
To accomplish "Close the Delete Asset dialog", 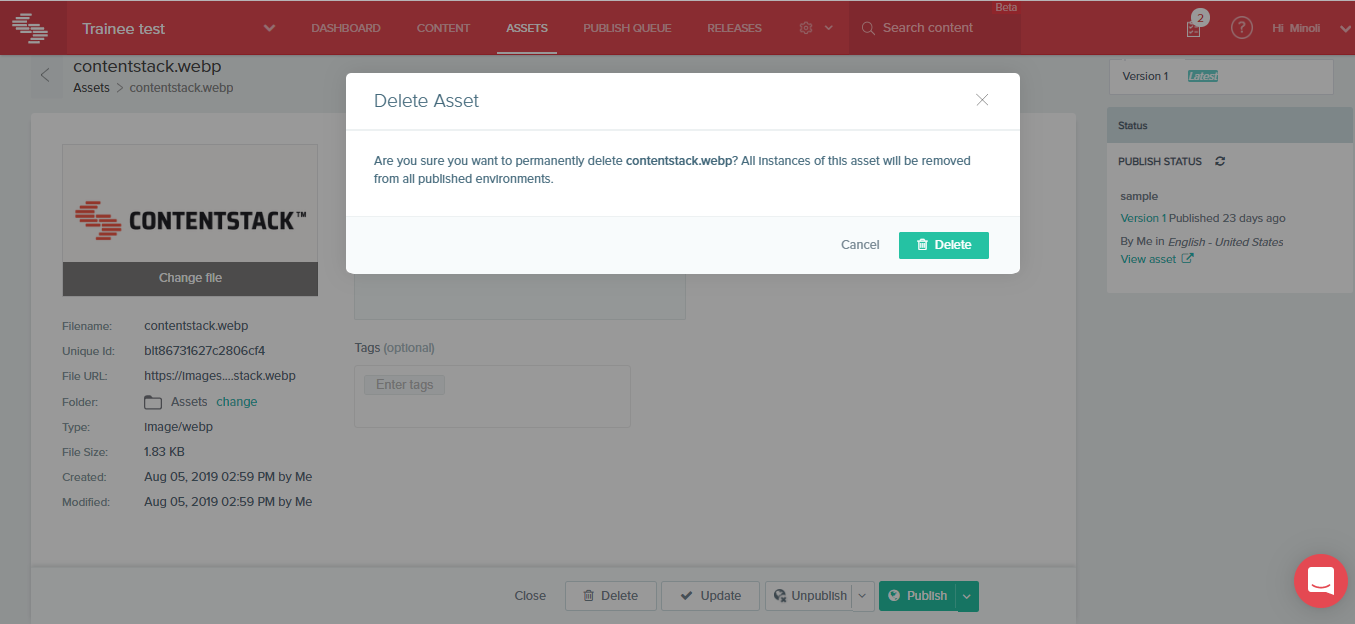I will click(x=982, y=100).
